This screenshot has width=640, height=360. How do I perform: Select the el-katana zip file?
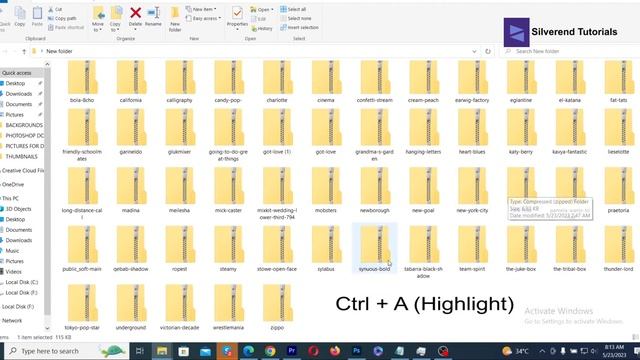[x=570, y=82]
